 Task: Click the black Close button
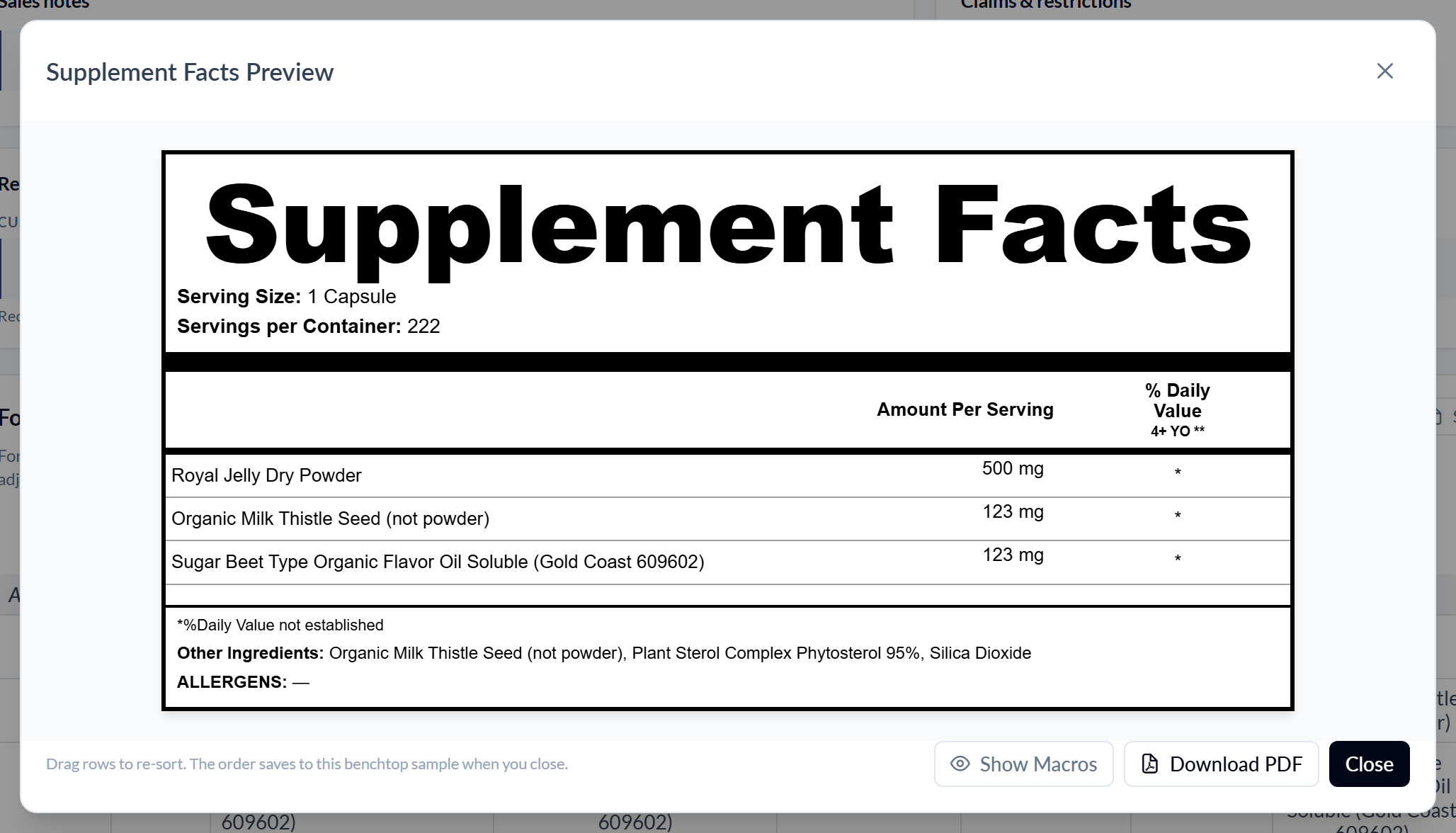click(x=1369, y=764)
